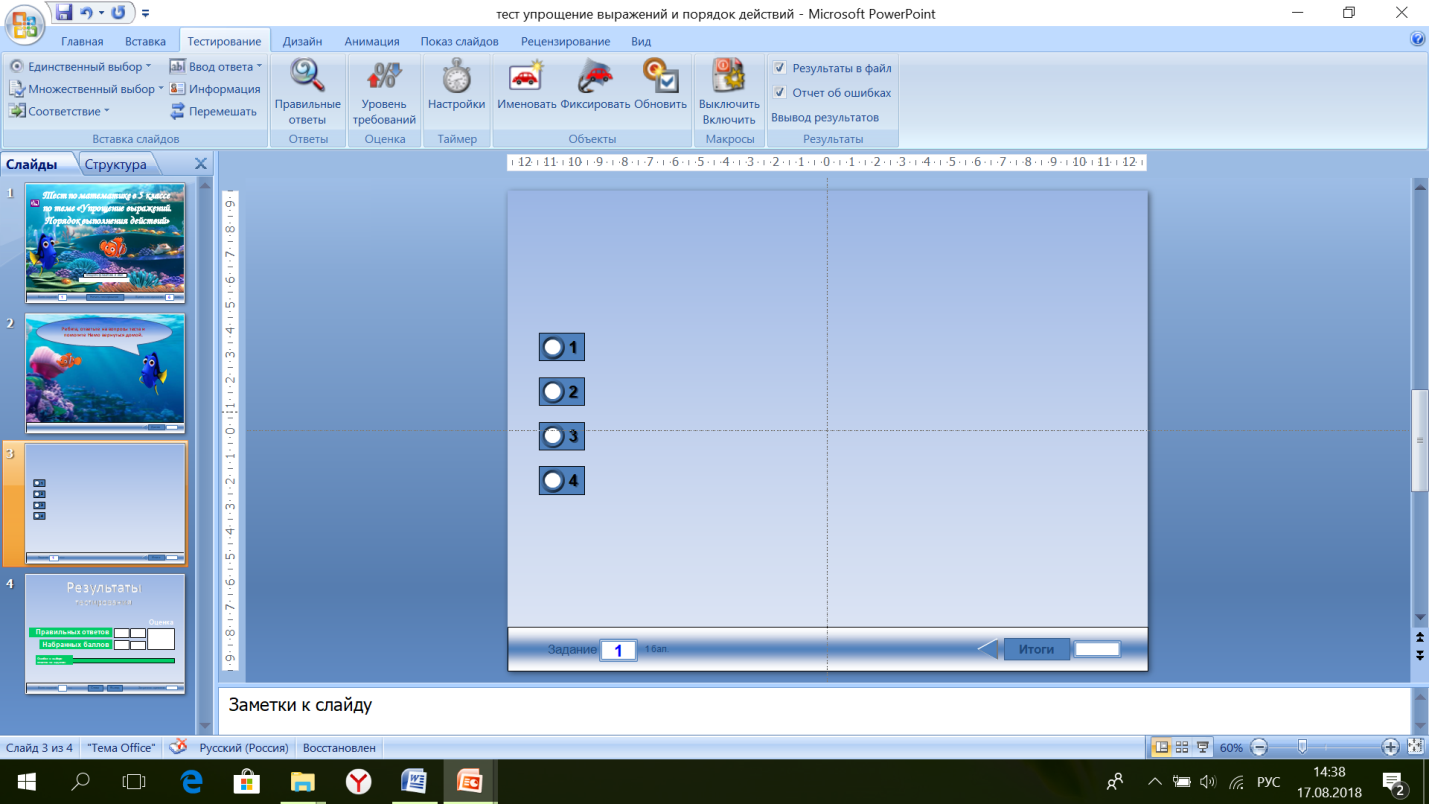
Task: Open the Рецензирование ribbon tab
Action: (x=565, y=41)
